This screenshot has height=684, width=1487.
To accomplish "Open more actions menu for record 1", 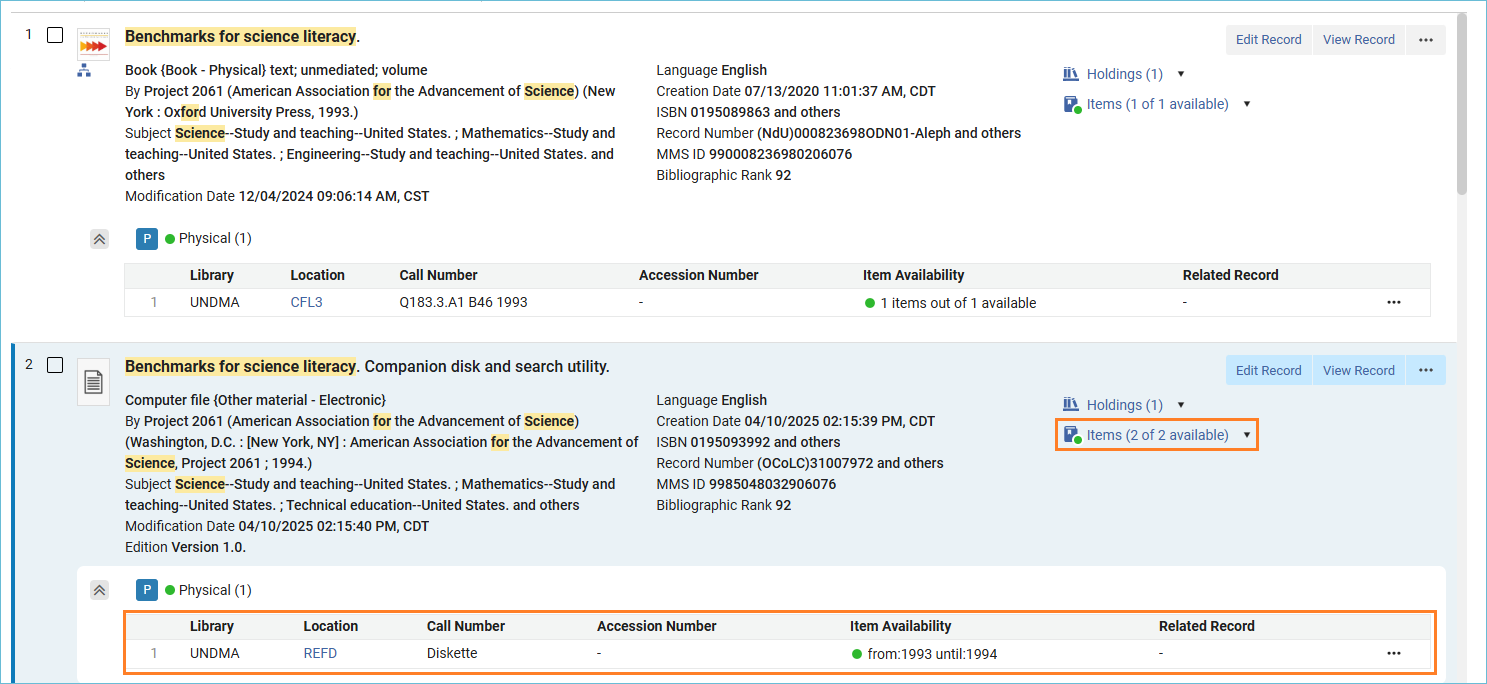I will [1425, 40].
